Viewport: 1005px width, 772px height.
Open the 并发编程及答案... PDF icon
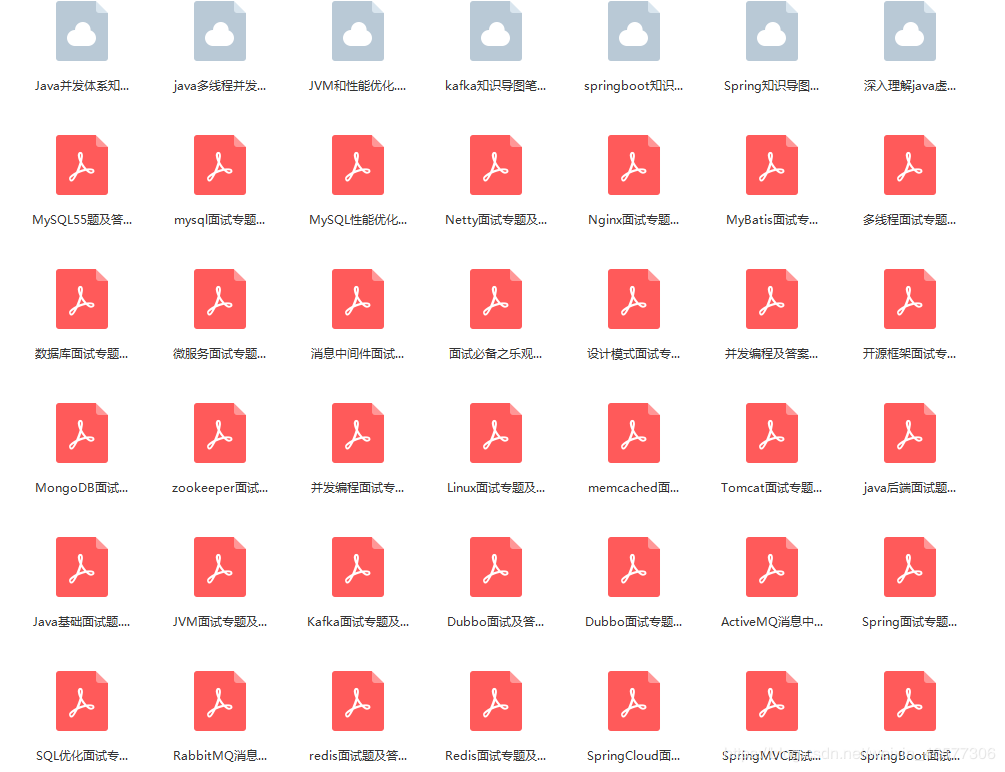tap(772, 299)
